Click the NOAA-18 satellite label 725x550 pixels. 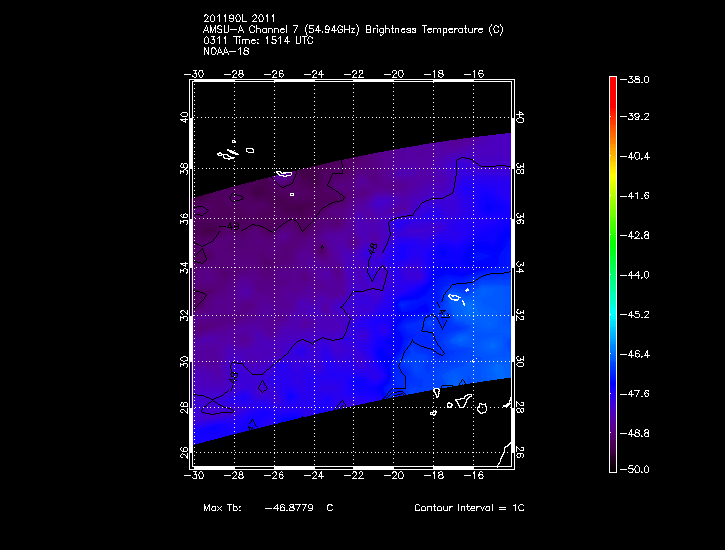coord(224,50)
